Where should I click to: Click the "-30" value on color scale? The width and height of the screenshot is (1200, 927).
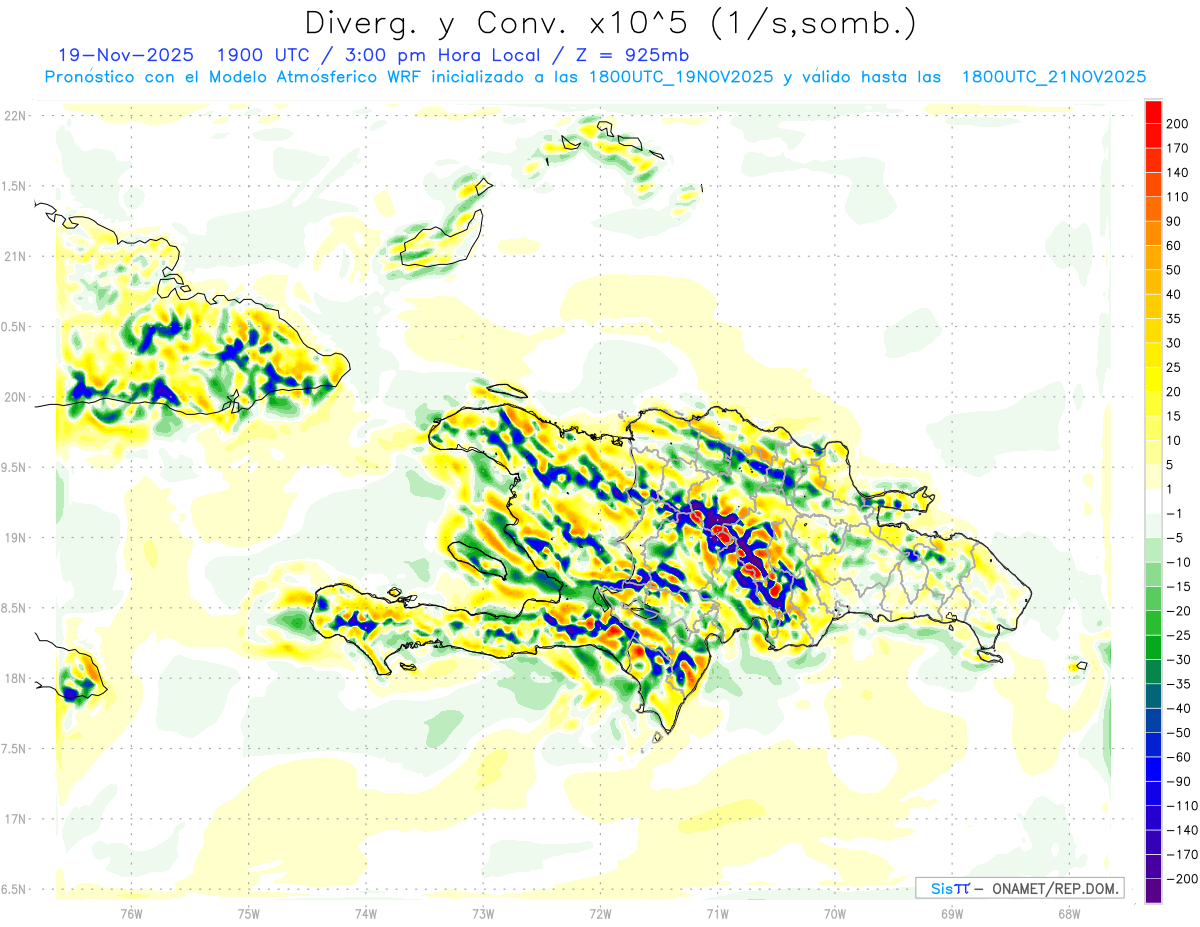click(1177, 659)
